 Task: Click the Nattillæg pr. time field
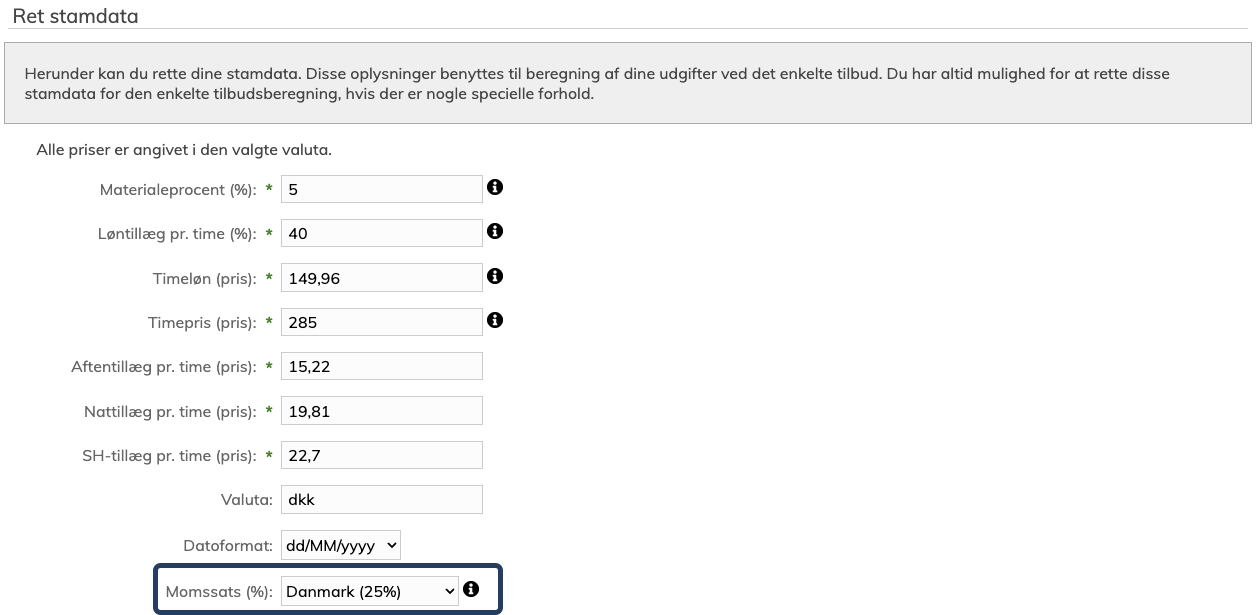coord(382,411)
